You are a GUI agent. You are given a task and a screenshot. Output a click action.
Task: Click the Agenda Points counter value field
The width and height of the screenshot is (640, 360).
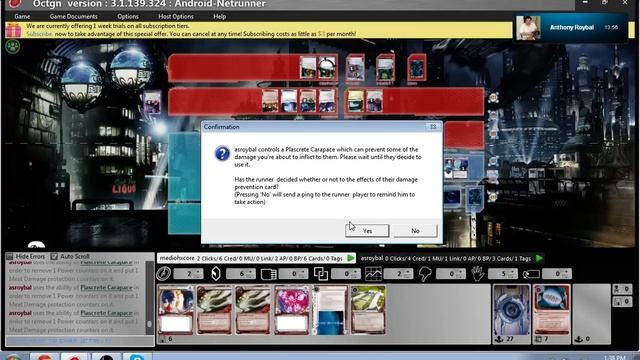click(x=398, y=274)
